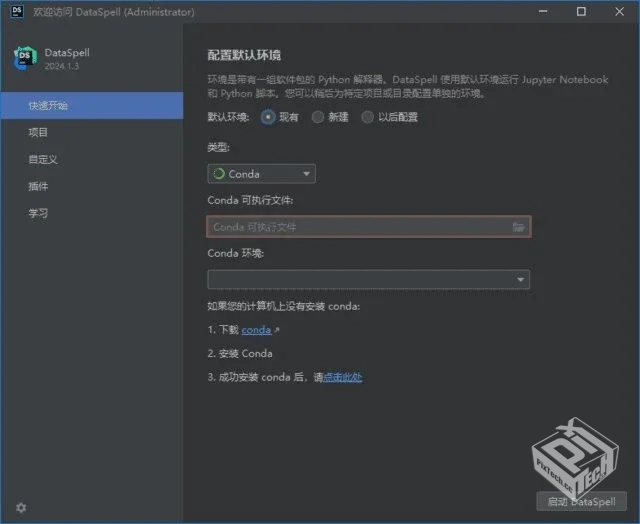Maximize the DataSpell welcome window

[x=581, y=11]
